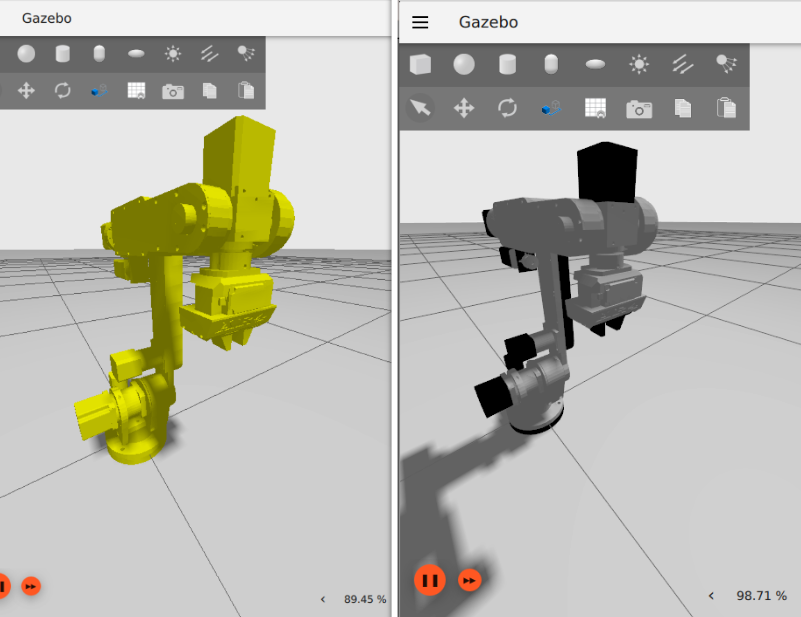Add a spot light in right window
The width and height of the screenshot is (801, 617).
pyautogui.click(x=727, y=65)
